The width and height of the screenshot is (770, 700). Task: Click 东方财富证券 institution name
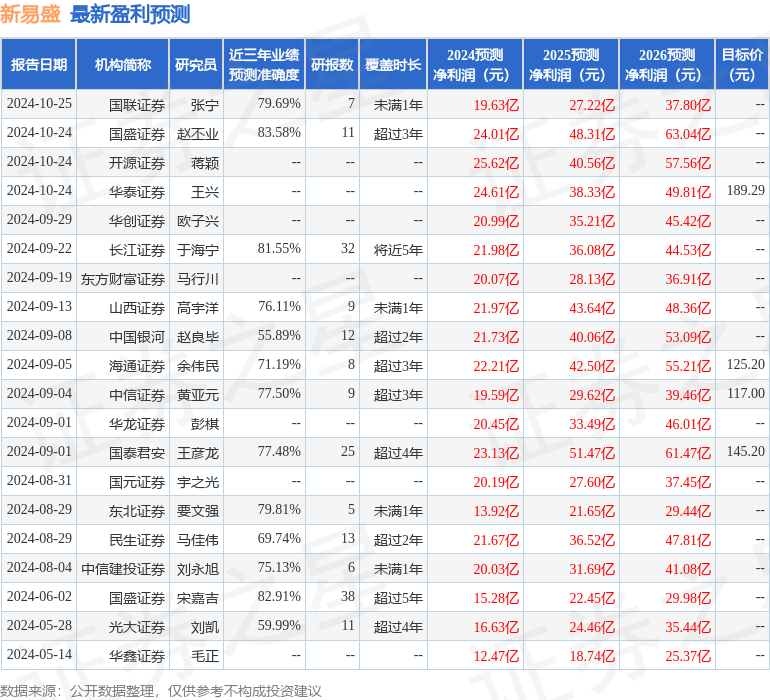pyautogui.click(x=123, y=279)
